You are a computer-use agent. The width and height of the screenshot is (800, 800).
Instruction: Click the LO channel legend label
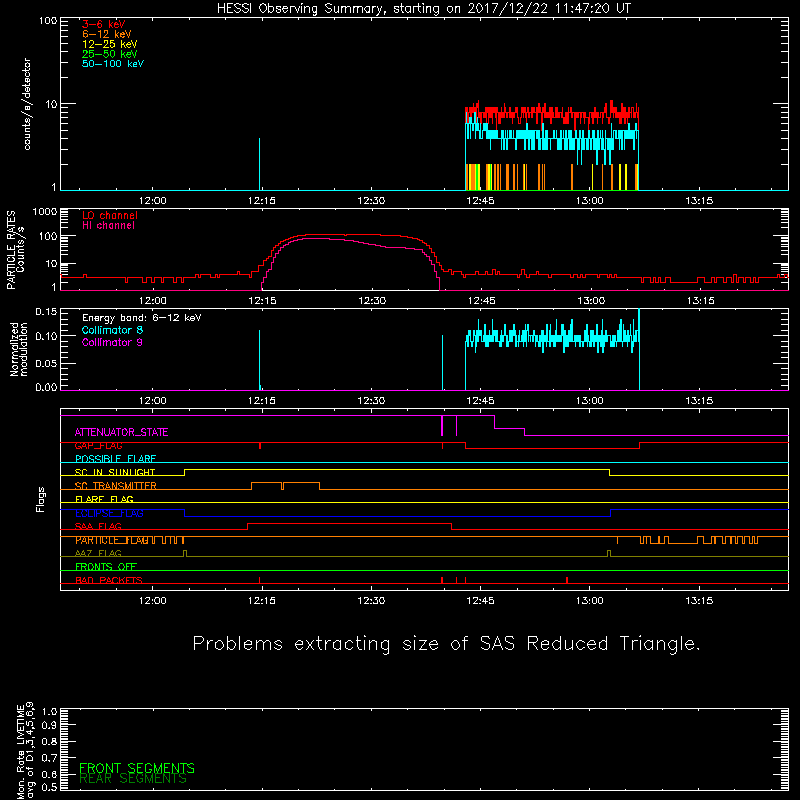pyautogui.click(x=110, y=215)
